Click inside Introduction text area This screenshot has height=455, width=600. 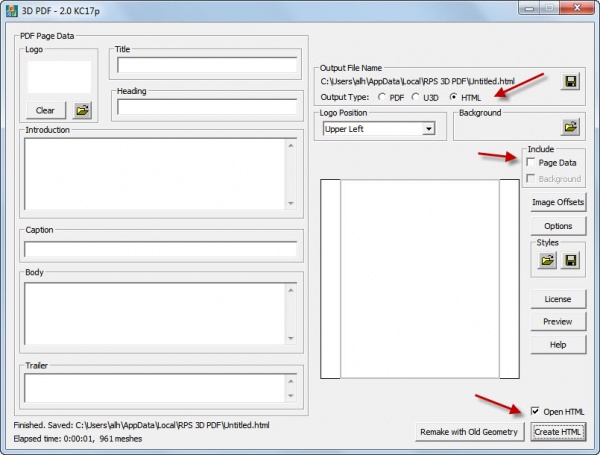[155, 174]
